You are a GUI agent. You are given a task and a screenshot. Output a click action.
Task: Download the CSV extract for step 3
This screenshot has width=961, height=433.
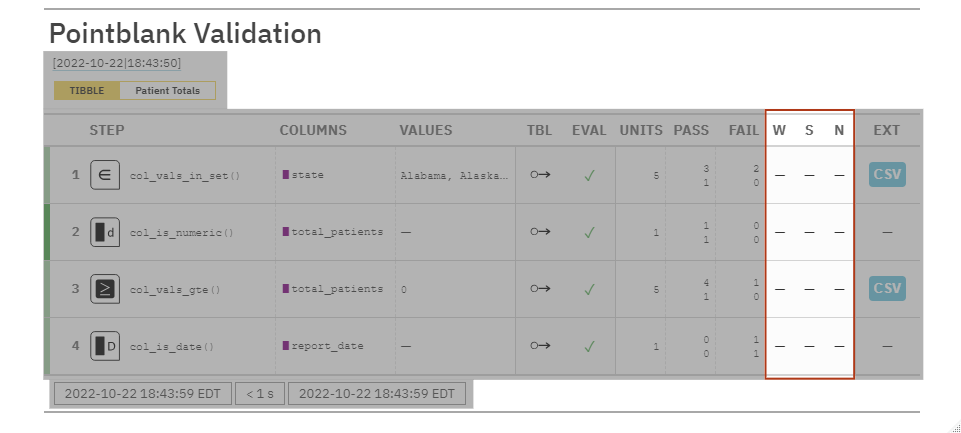coord(887,289)
